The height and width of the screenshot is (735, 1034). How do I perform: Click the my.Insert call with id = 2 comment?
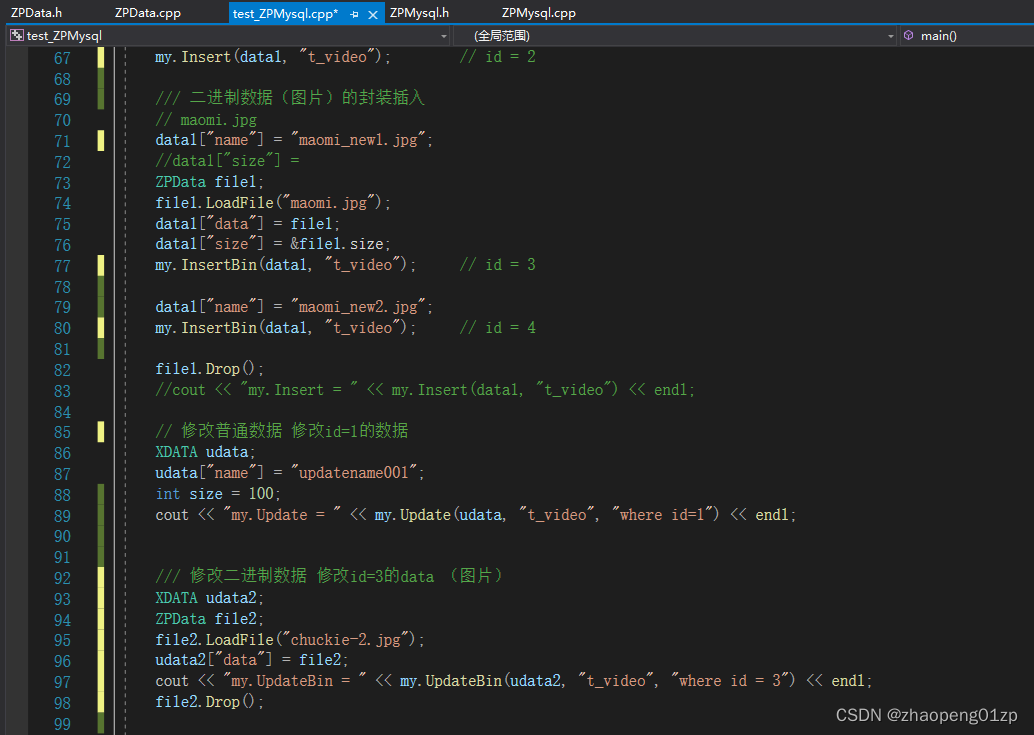pos(273,57)
